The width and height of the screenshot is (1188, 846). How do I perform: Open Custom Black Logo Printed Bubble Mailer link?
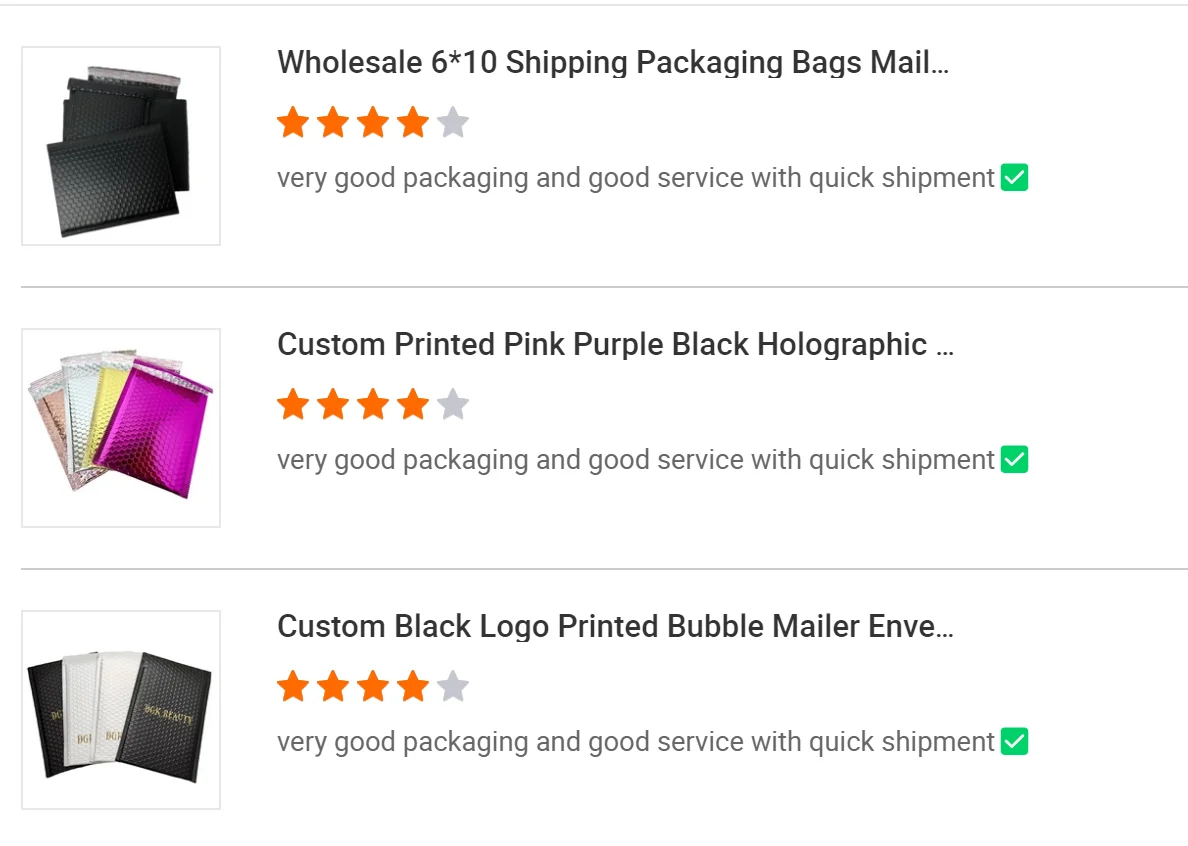[615, 627]
